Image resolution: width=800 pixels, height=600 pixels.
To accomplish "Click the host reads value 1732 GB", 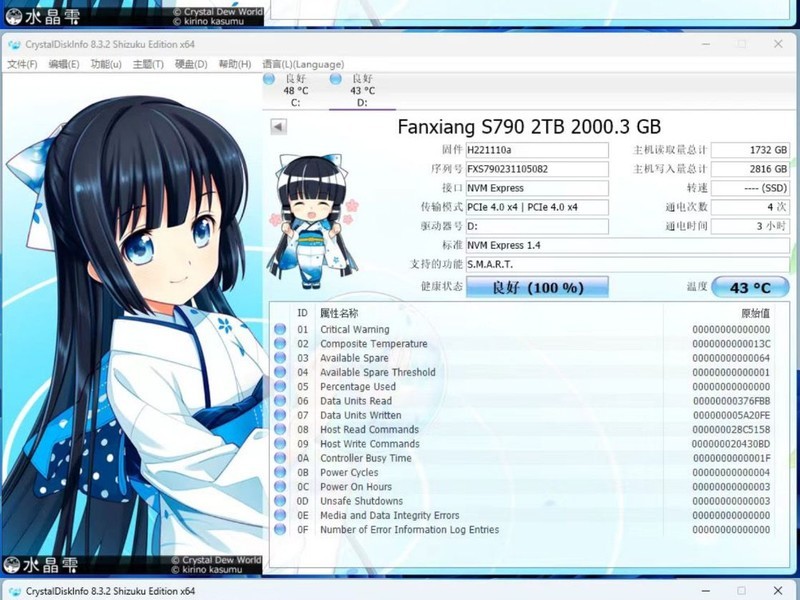I will (750, 150).
